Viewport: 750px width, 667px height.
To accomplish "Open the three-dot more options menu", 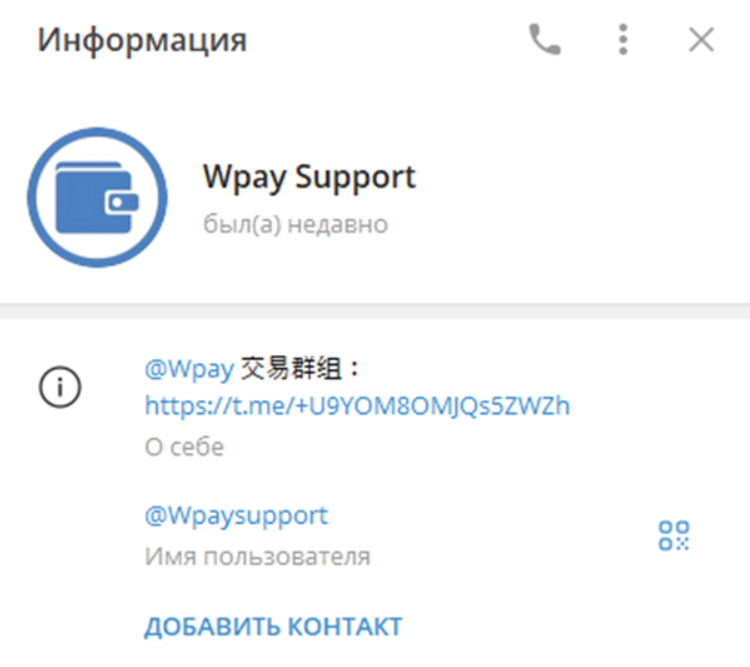I will (x=623, y=39).
